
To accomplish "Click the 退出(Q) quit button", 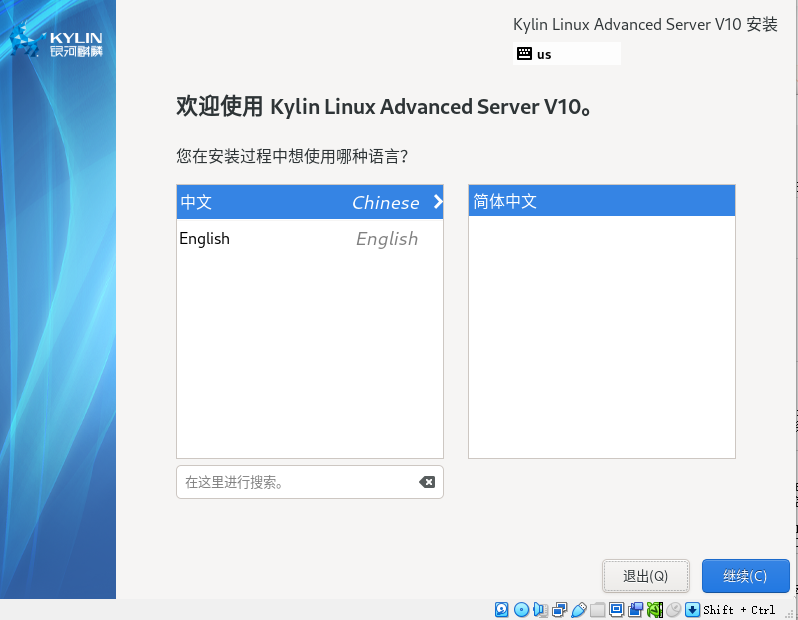I will coord(645,576).
